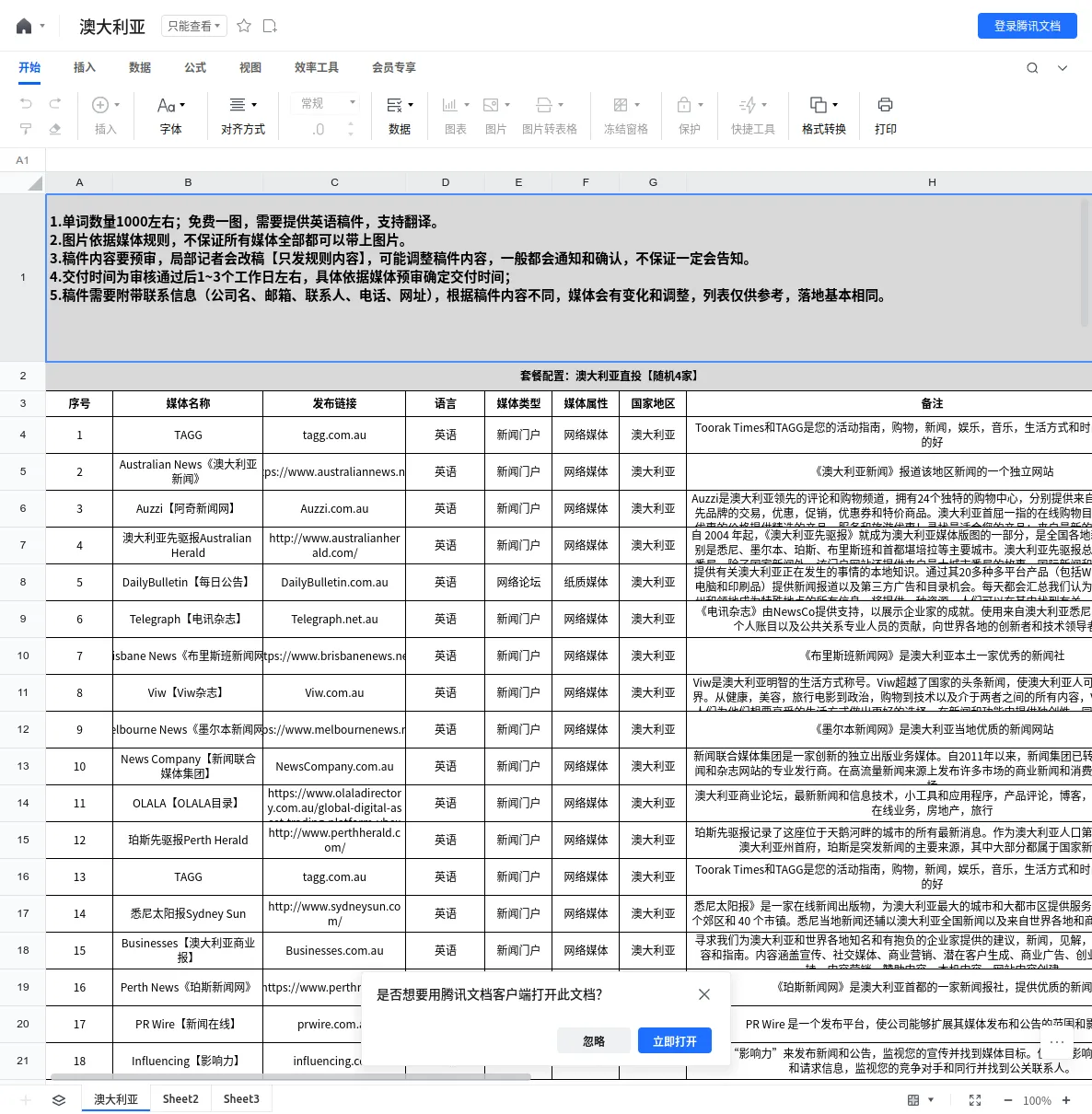Open the 图片 image toolbar dropdown
This screenshot has height=1114, width=1092.
[x=496, y=115]
